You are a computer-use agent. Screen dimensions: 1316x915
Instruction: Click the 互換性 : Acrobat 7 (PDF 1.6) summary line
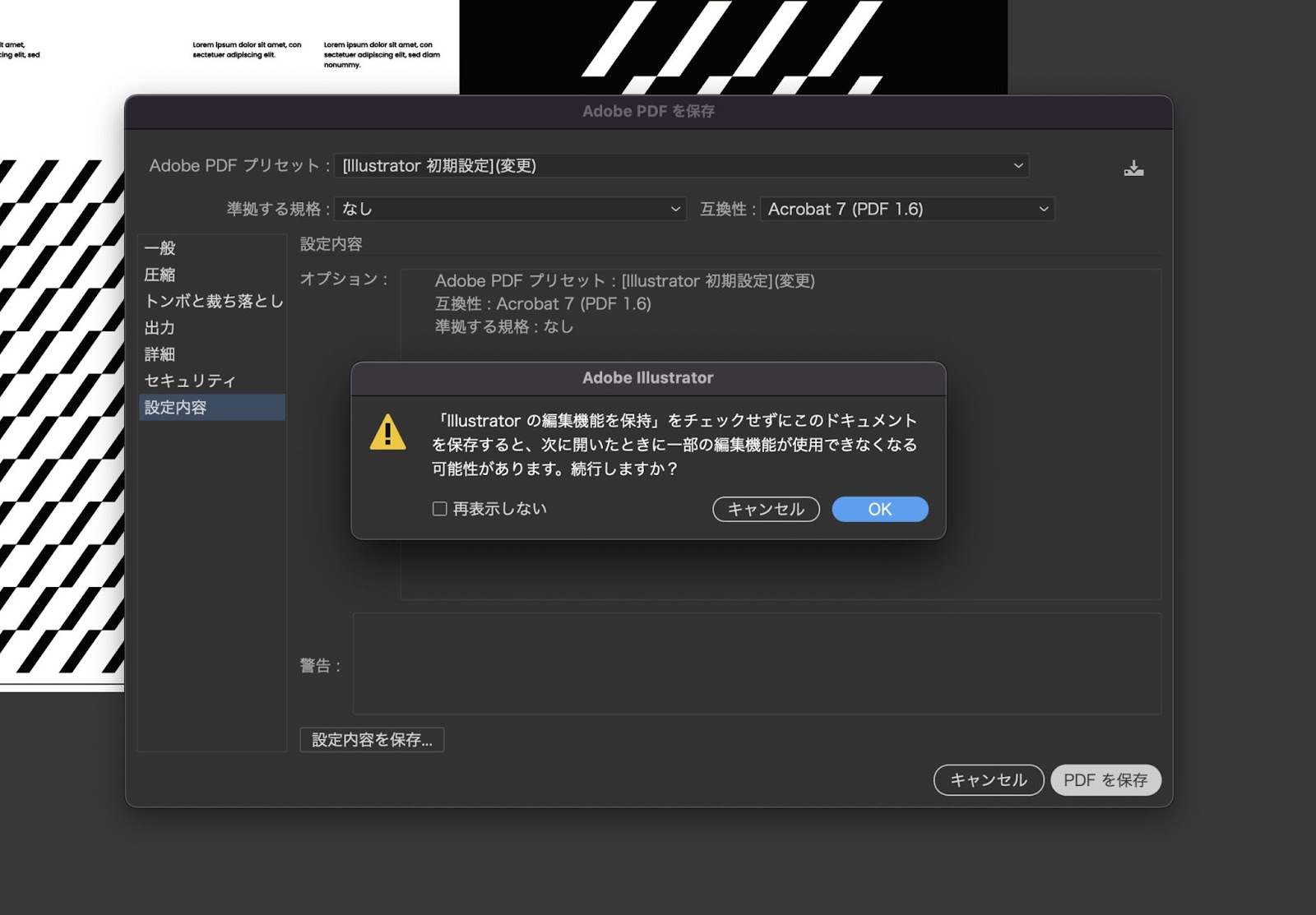[x=543, y=304]
